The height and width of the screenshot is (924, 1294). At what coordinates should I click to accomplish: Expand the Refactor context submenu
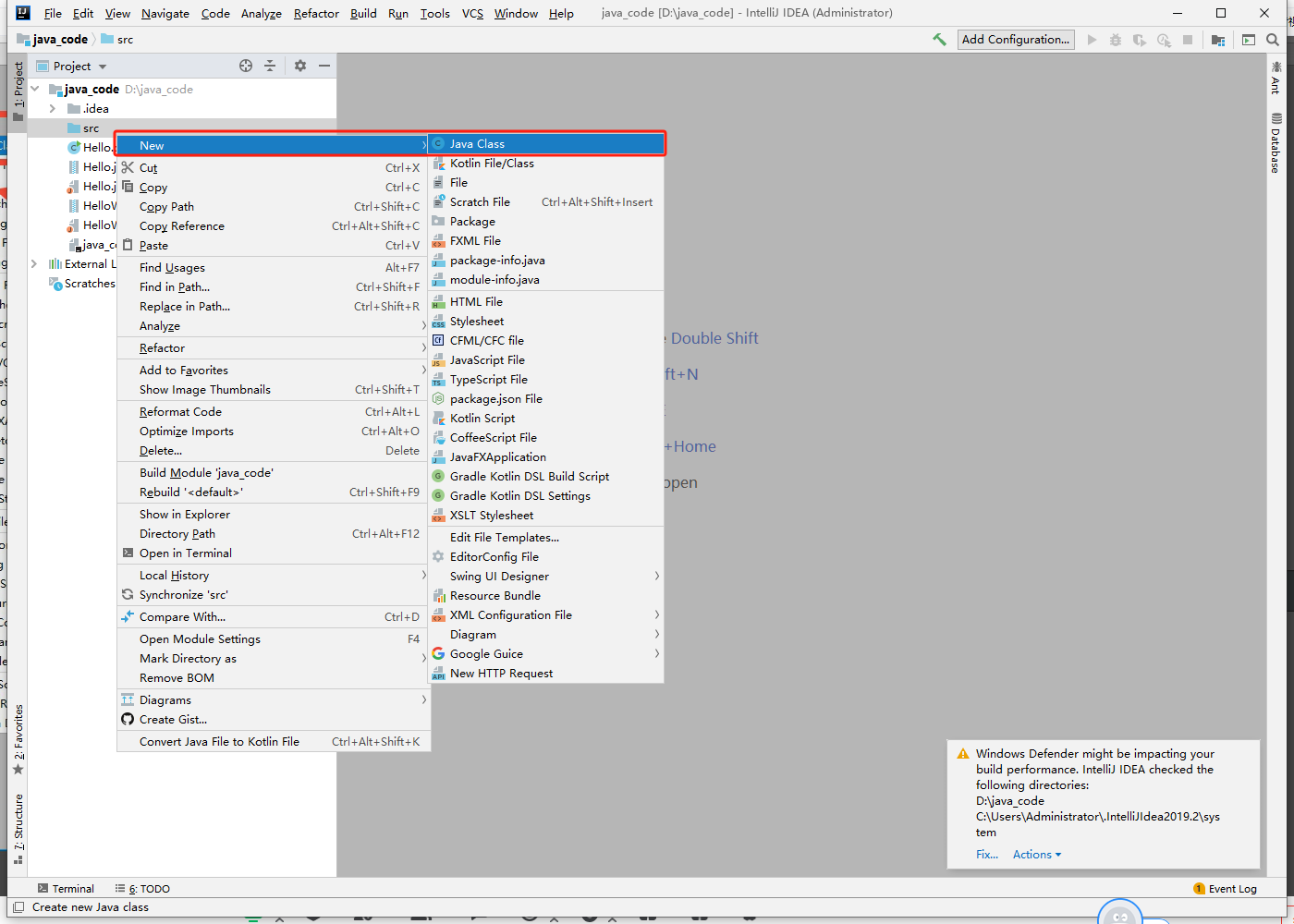click(274, 348)
